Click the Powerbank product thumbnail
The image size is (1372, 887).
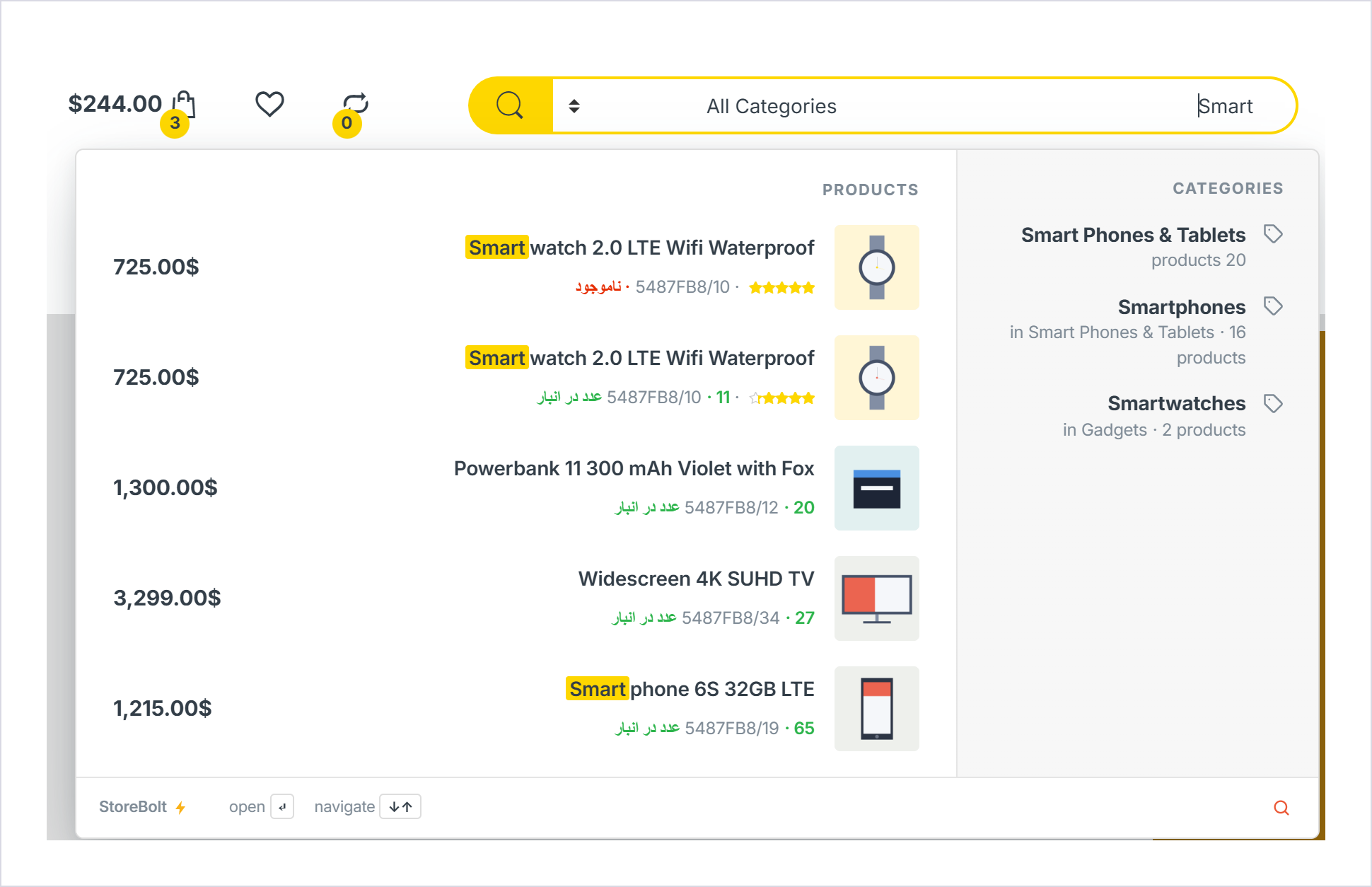877,488
